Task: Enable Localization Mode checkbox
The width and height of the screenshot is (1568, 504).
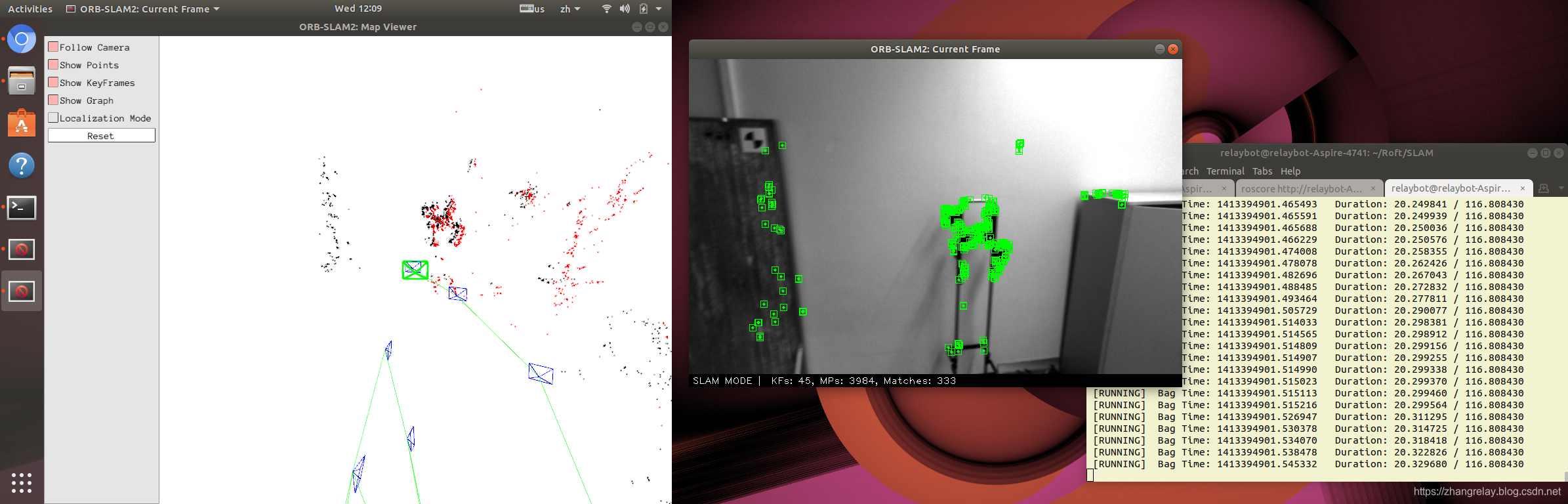Action: coord(53,117)
